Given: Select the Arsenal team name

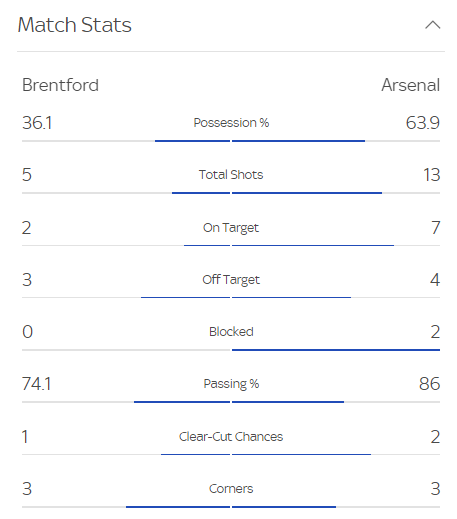Looking at the screenshot, I should point(411,85).
